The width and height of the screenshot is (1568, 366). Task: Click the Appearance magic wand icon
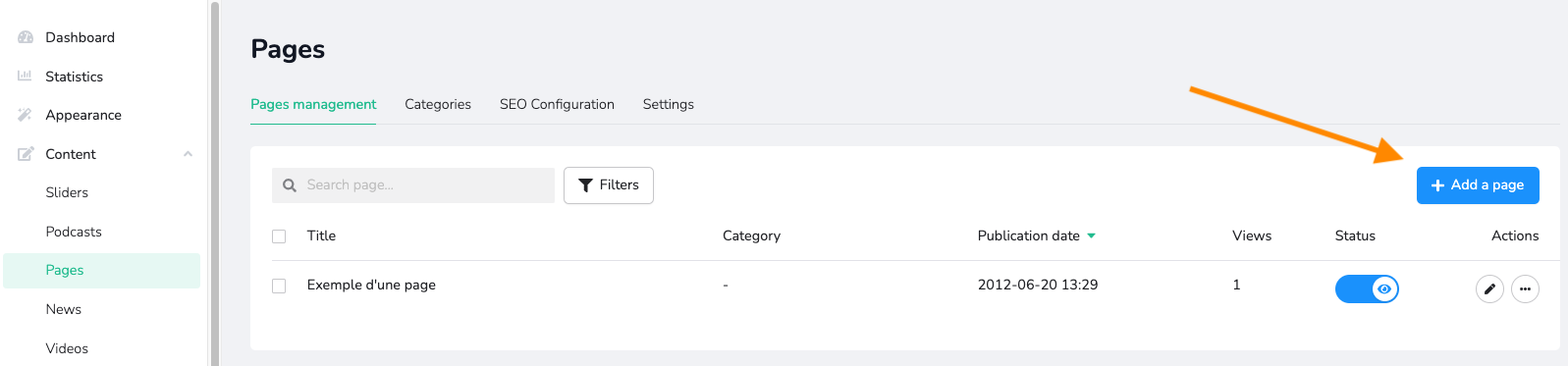click(x=25, y=115)
